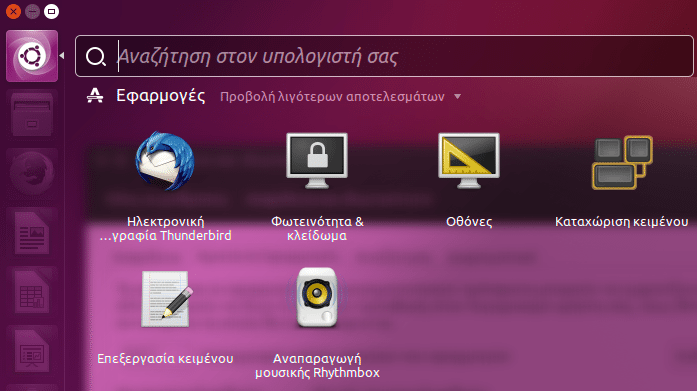This screenshot has width=697, height=391.
Task: Click the Οθόνες label text
Action: click(x=469, y=222)
